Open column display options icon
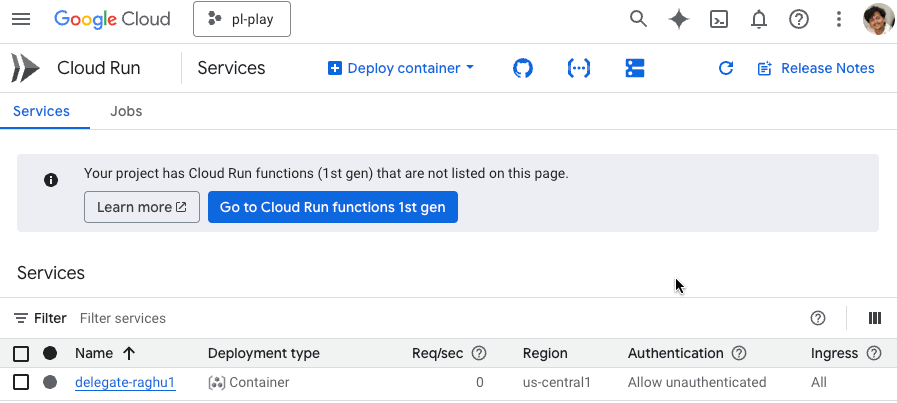Screen dimensions: 897x403 875,318
